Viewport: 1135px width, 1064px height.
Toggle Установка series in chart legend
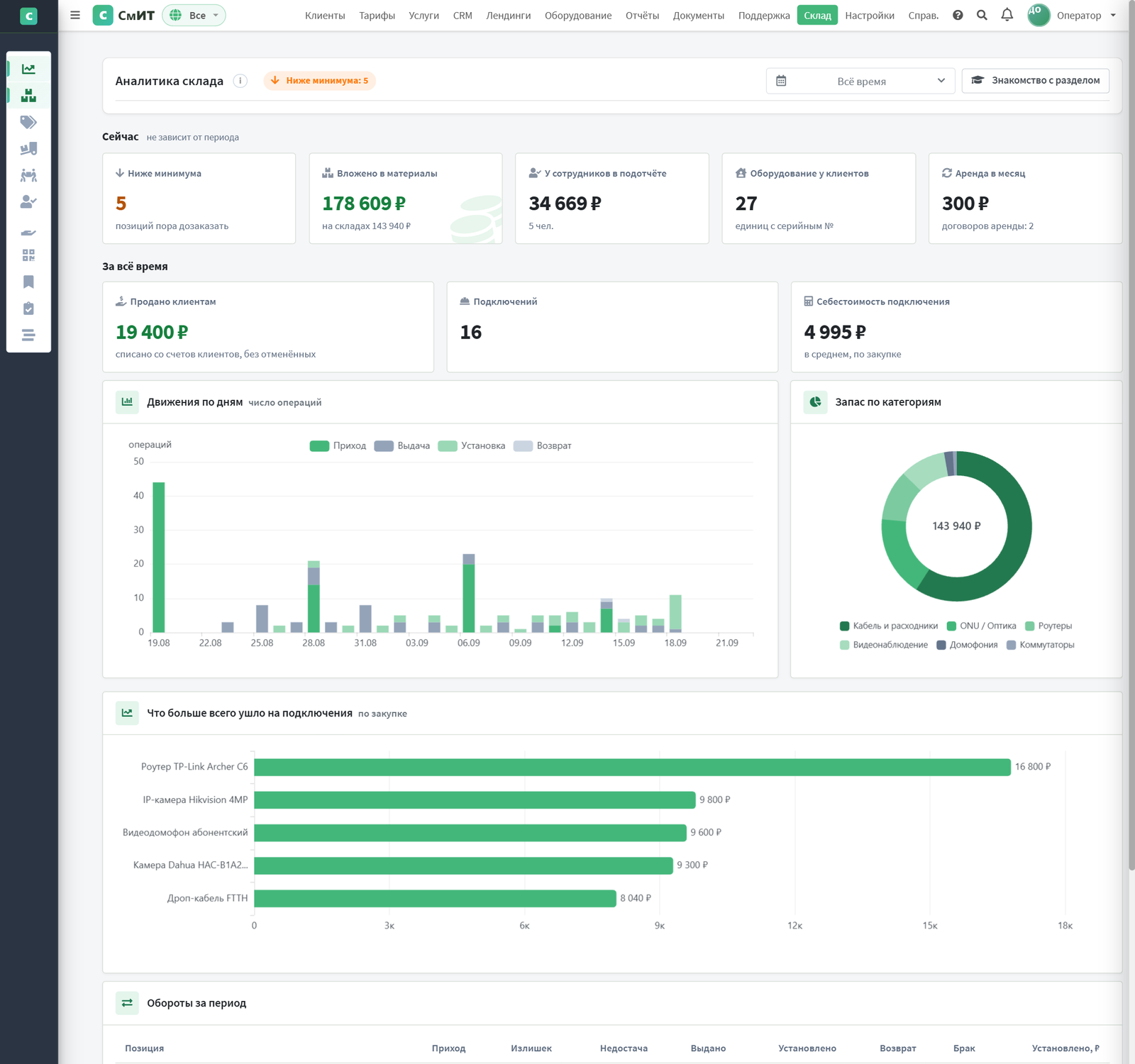tap(472, 445)
